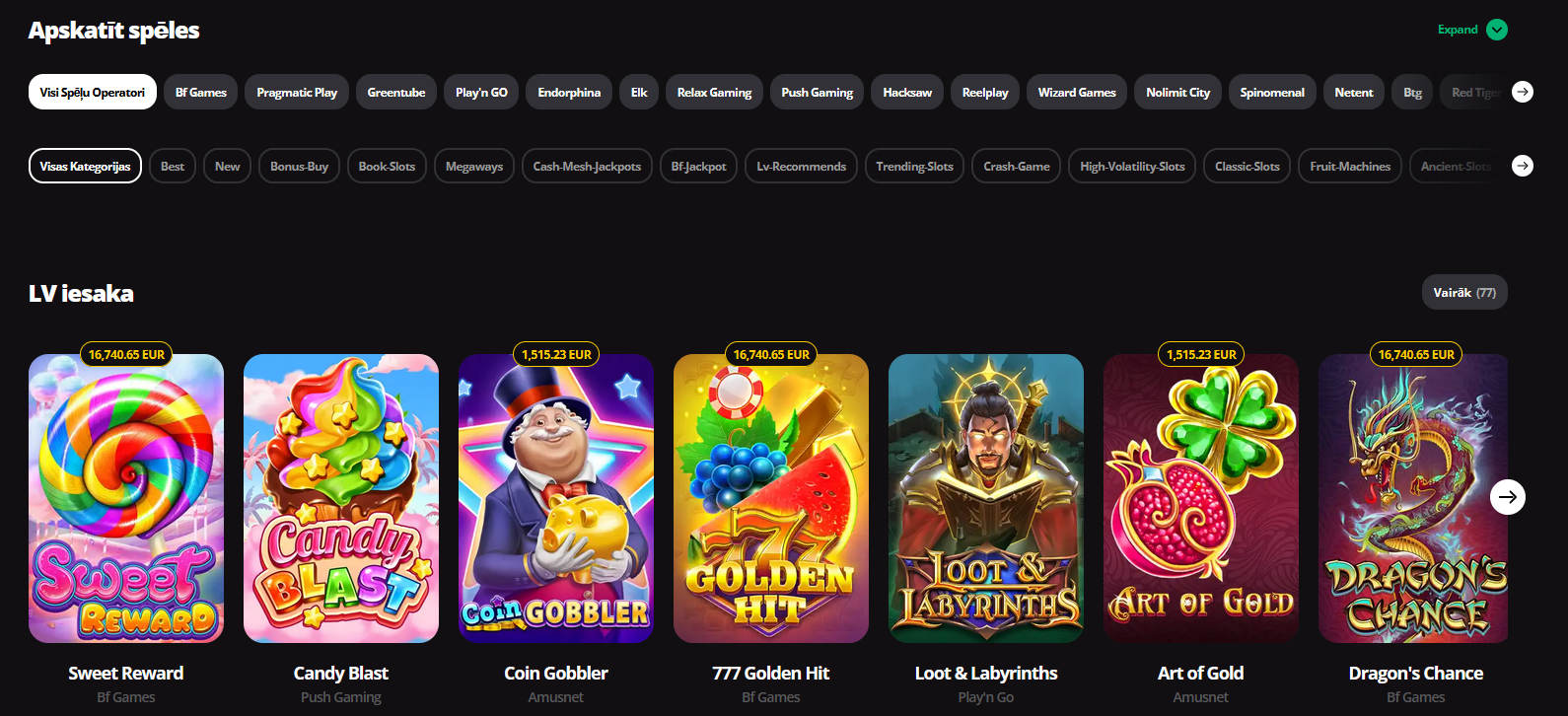This screenshot has width=1568, height=716.
Task: Filter by Hacksaw provider
Action: pos(907,92)
